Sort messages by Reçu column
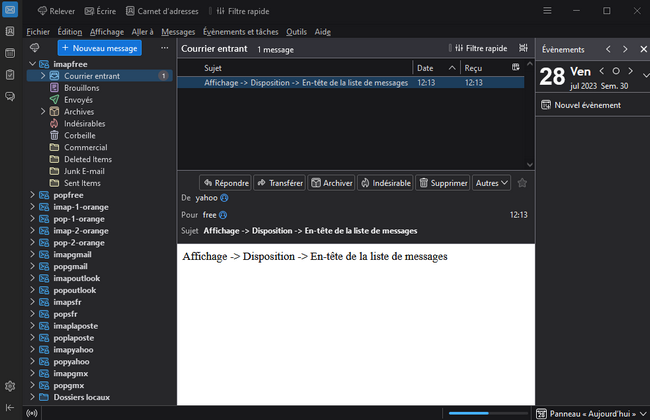Screen dimensions: 650x420 coord(473,68)
